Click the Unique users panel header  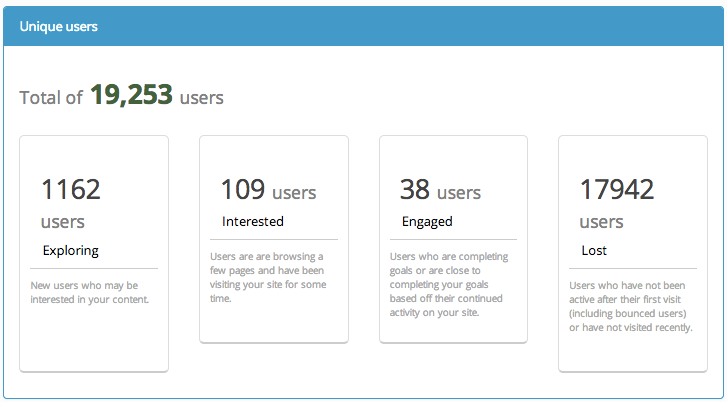(59, 27)
